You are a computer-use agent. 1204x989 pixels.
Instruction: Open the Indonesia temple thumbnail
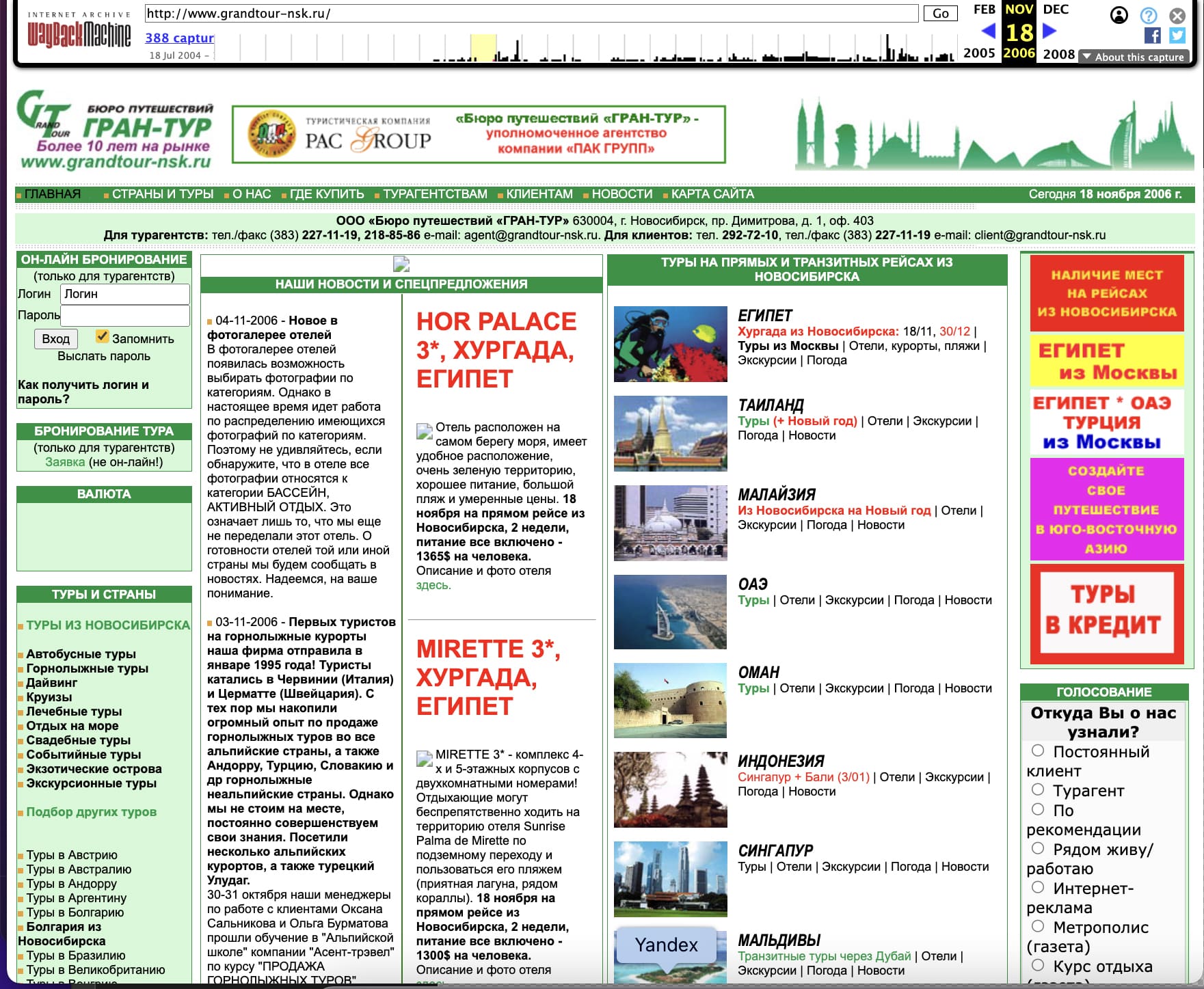[x=671, y=789]
